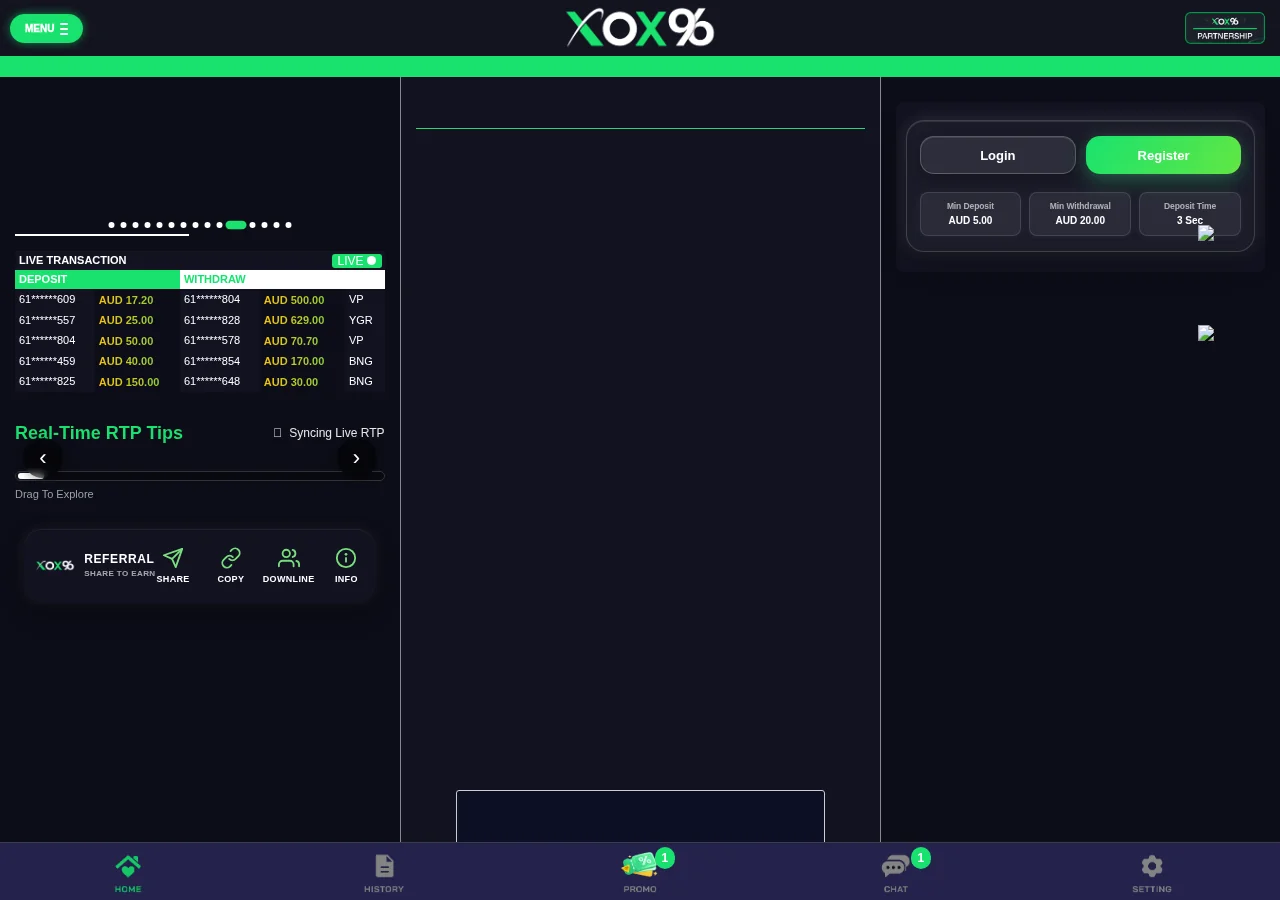Image resolution: width=1280 pixels, height=900 pixels.
Task: Click deposit amount AUD 150.00
Action: pos(129,382)
